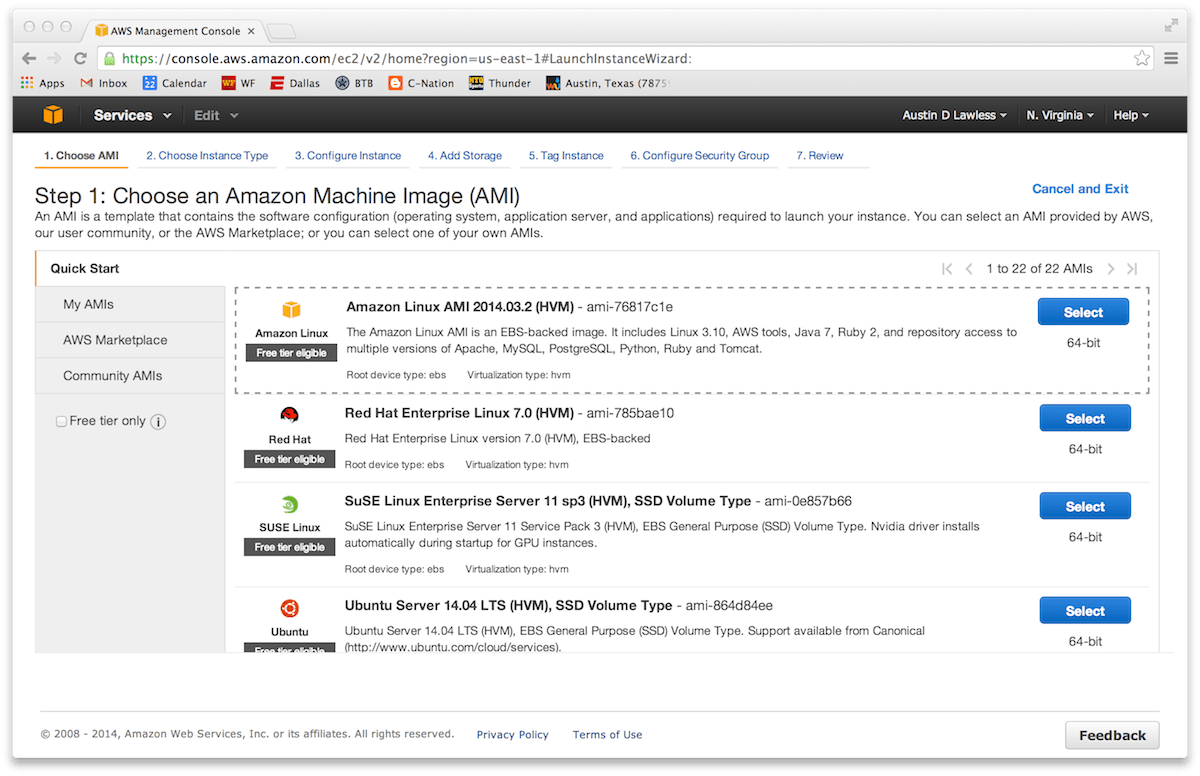1200x776 pixels.
Task: Select the 1. Choose AMI step tab
Action: coord(81,156)
